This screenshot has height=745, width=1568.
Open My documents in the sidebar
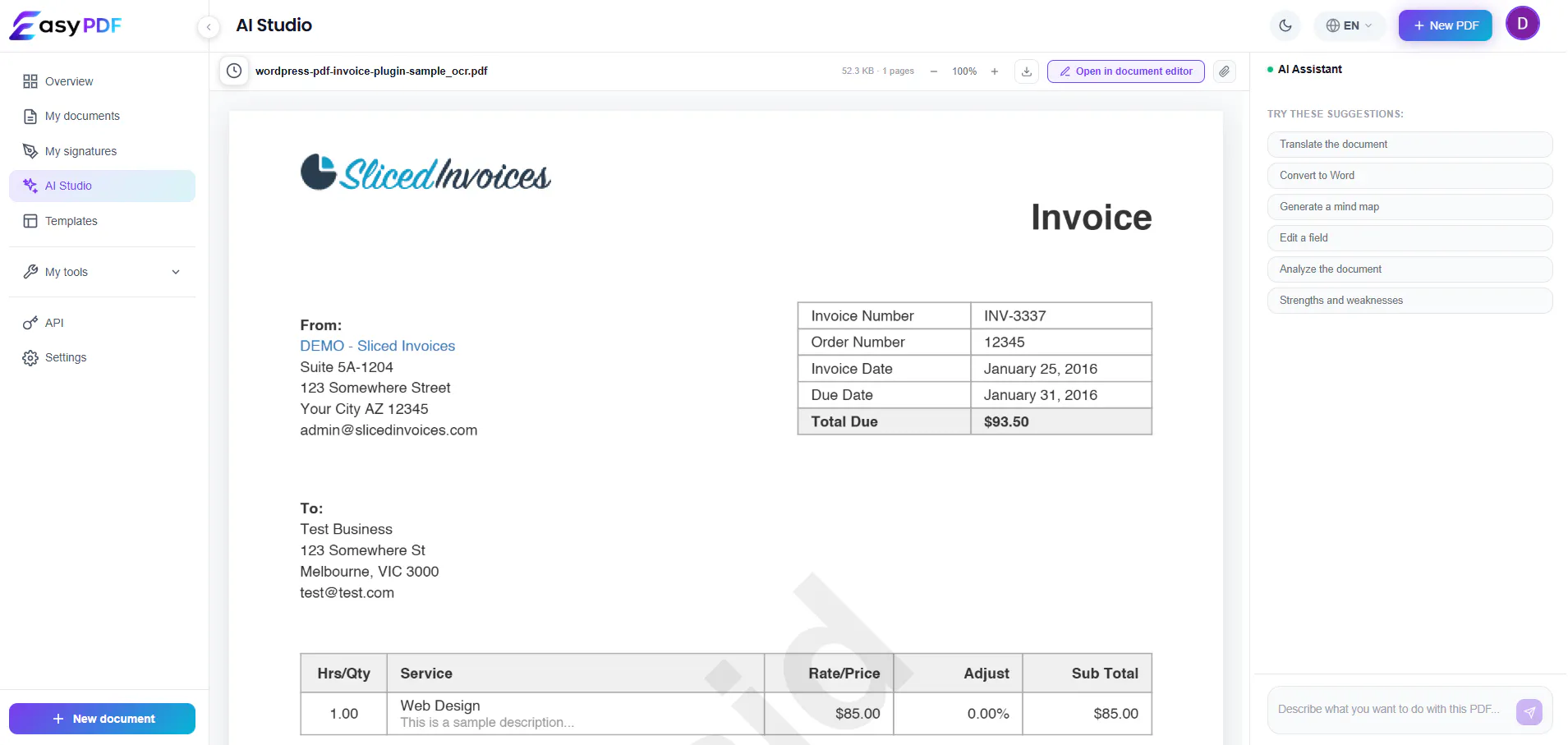(102, 116)
